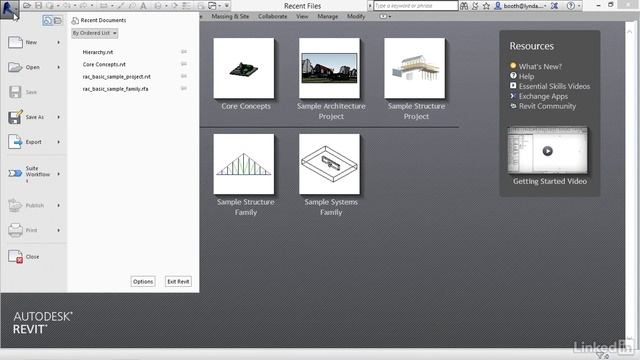Open the Sample Structure Family thumbnail
The height and width of the screenshot is (360, 640).
coord(244,164)
